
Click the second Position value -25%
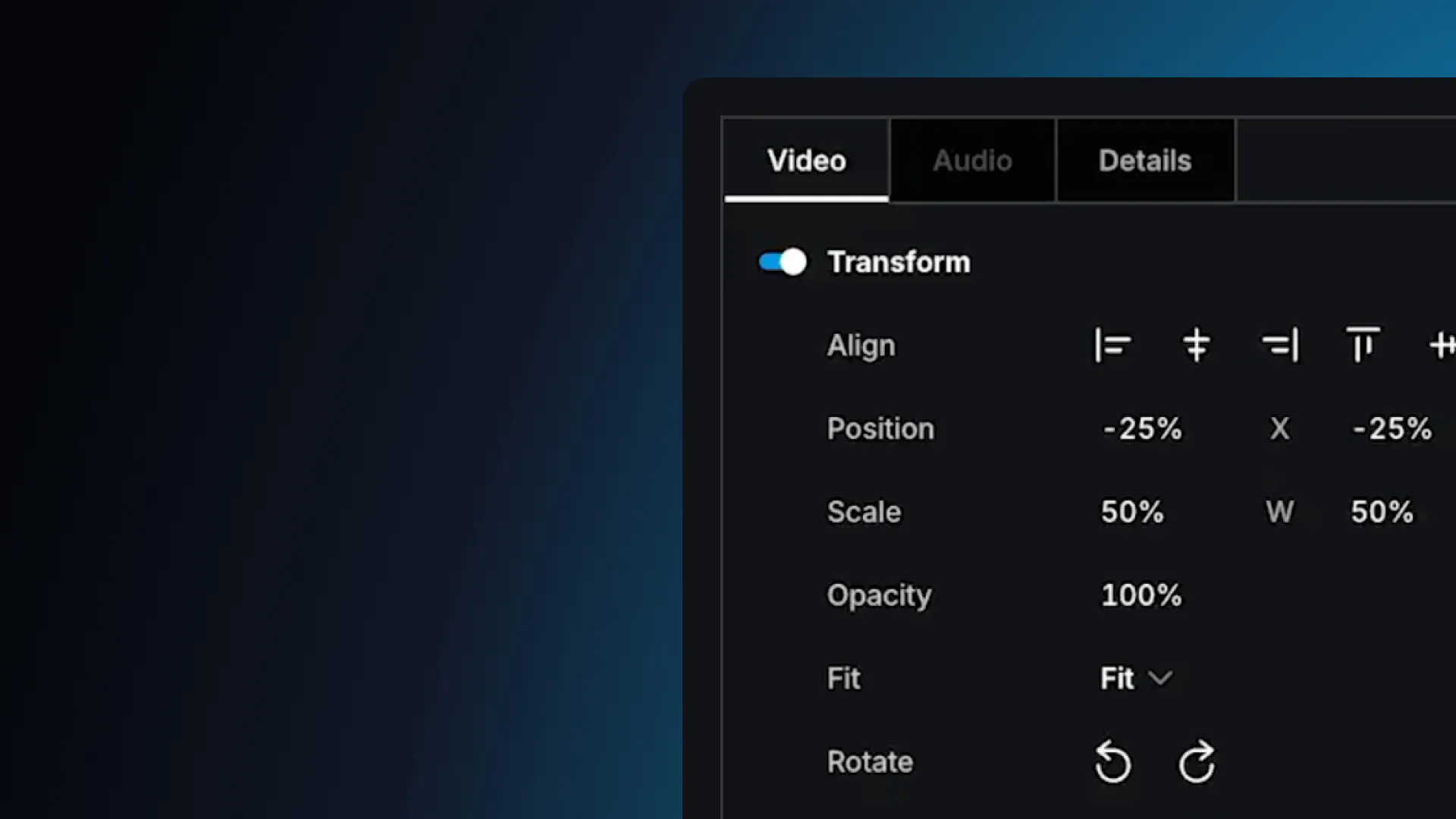(1392, 429)
